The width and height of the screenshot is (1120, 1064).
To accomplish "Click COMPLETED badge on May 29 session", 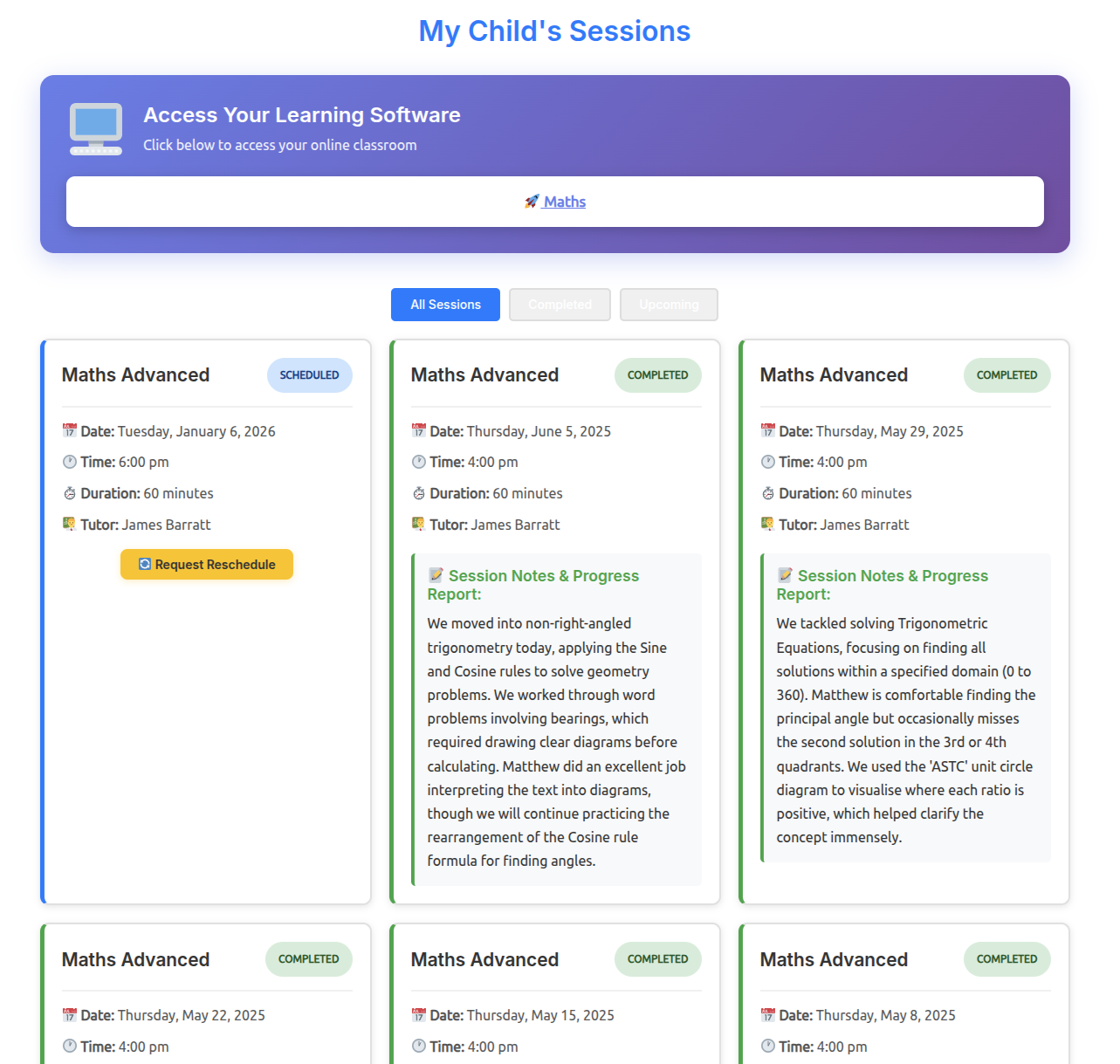I will pyautogui.click(x=1007, y=375).
